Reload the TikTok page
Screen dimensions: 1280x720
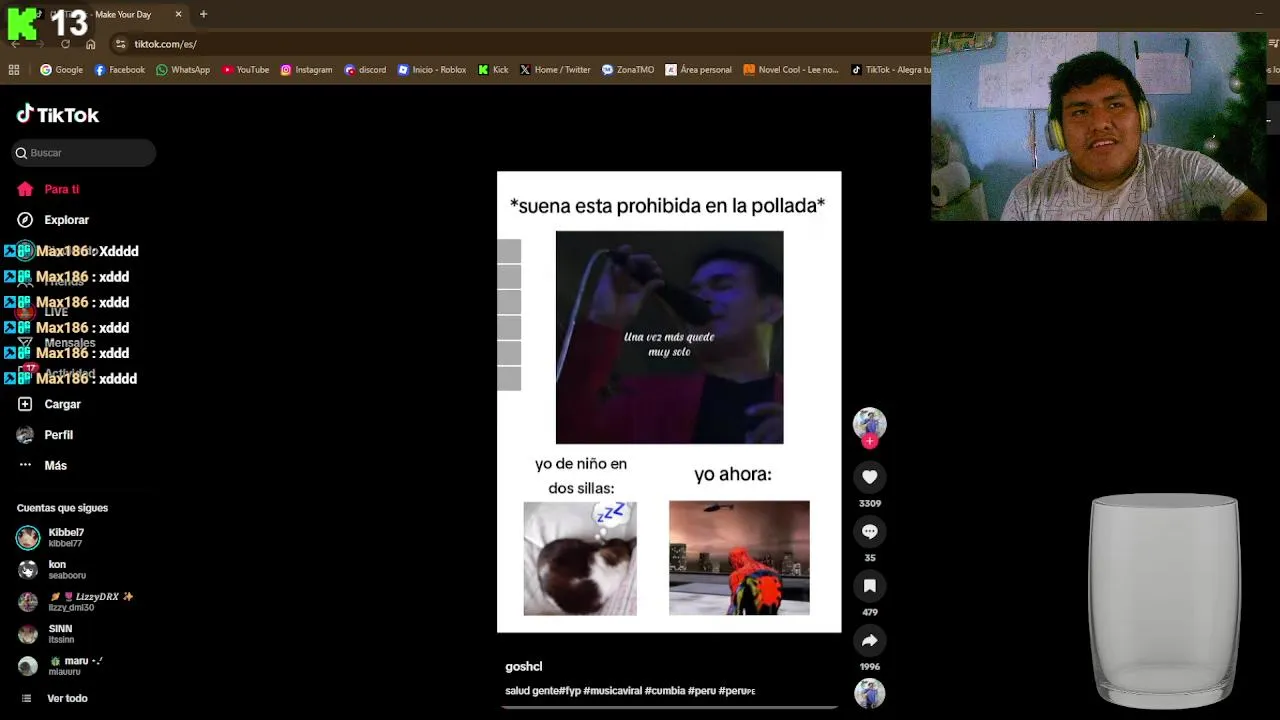pyautogui.click(x=65, y=44)
